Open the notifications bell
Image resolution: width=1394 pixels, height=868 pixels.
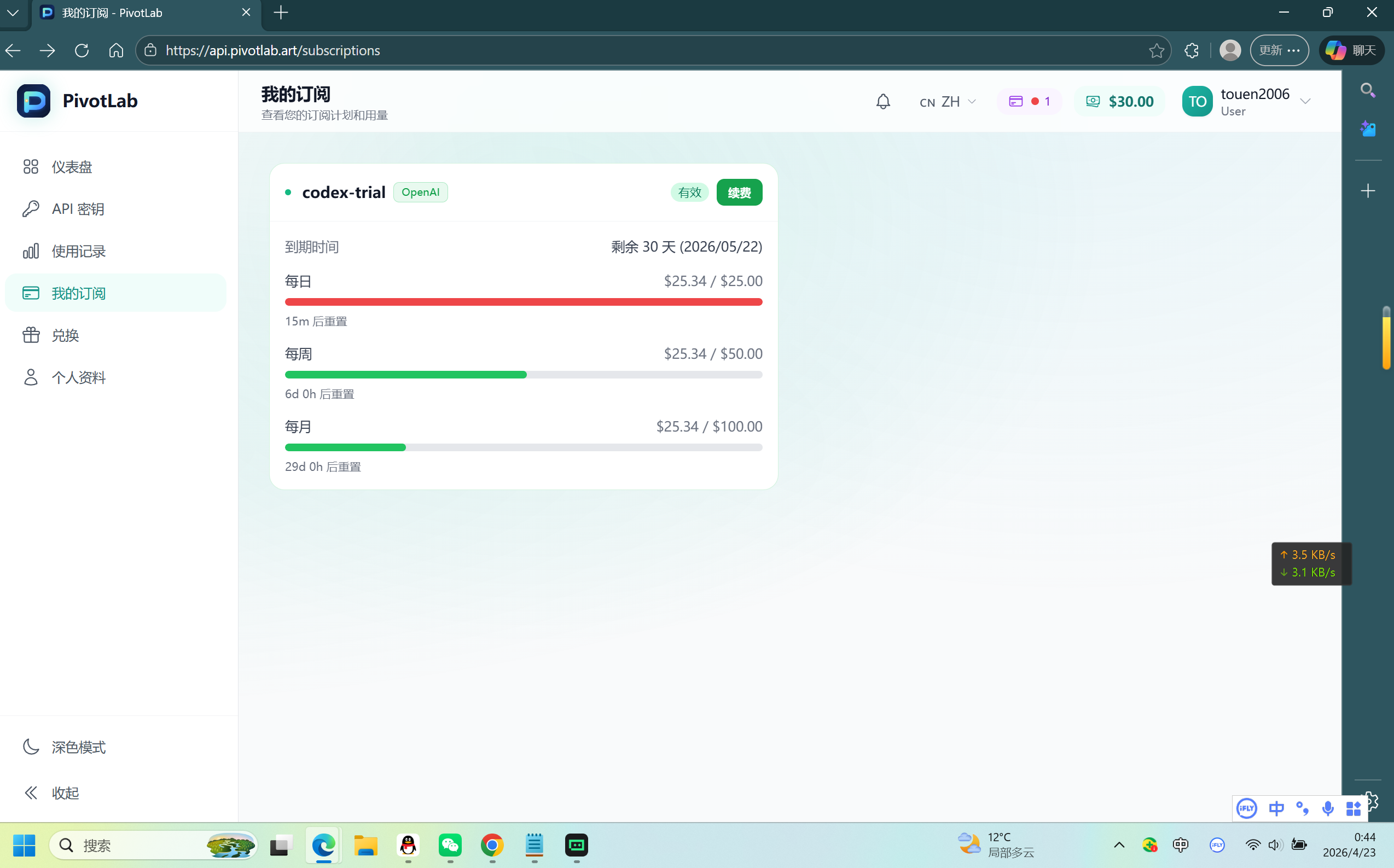pos(883,102)
